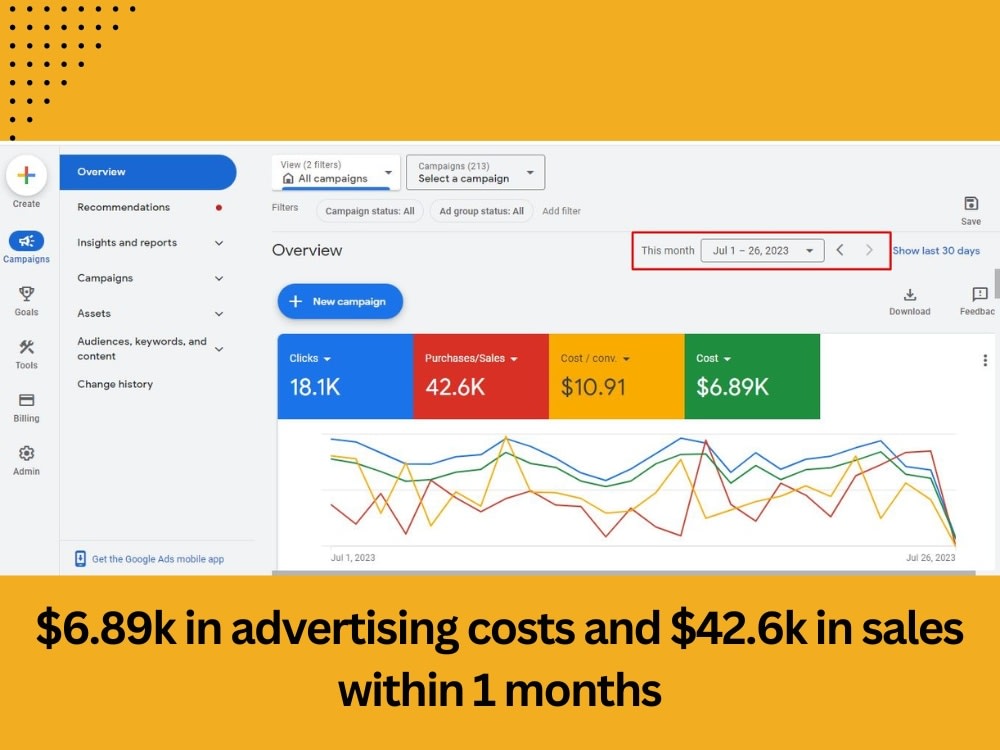Click the $10.91 cost per conversion value
Image resolution: width=1000 pixels, height=750 pixels.
coord(593,387)
